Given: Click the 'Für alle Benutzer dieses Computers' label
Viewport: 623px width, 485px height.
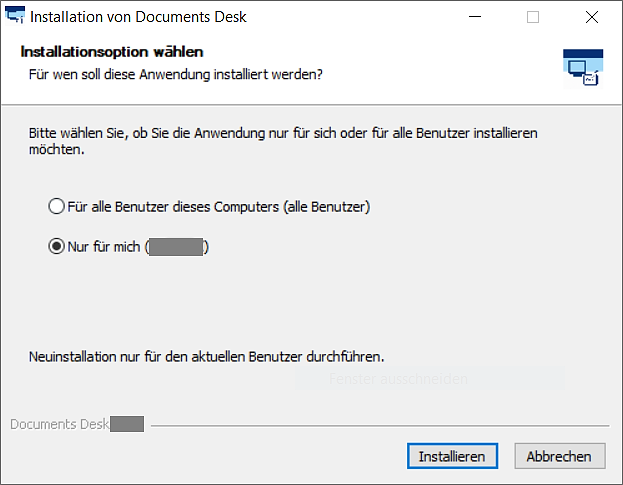Looking at the screenshot, I should [x=219, y=207].
